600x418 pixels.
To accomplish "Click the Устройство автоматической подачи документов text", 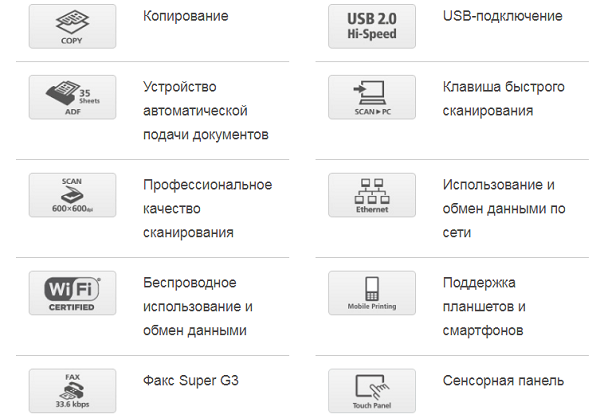I will point(206,110).
